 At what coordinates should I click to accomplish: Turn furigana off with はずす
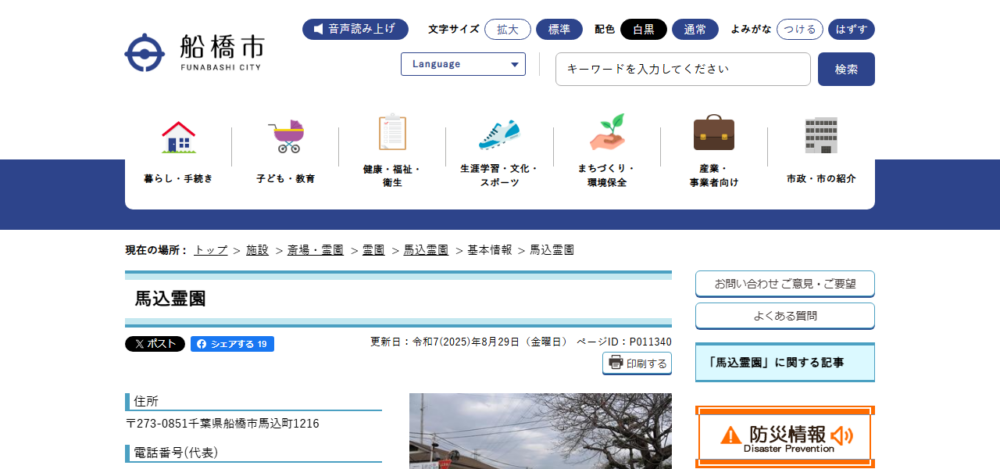851,29
